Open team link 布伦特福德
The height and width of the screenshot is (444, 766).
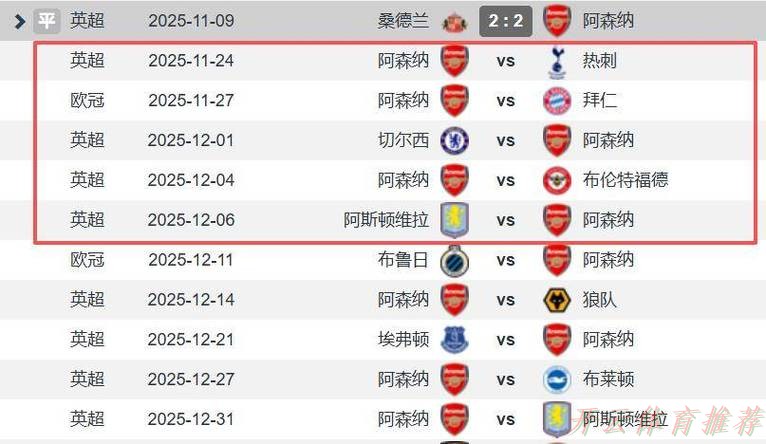click(625, 180)
